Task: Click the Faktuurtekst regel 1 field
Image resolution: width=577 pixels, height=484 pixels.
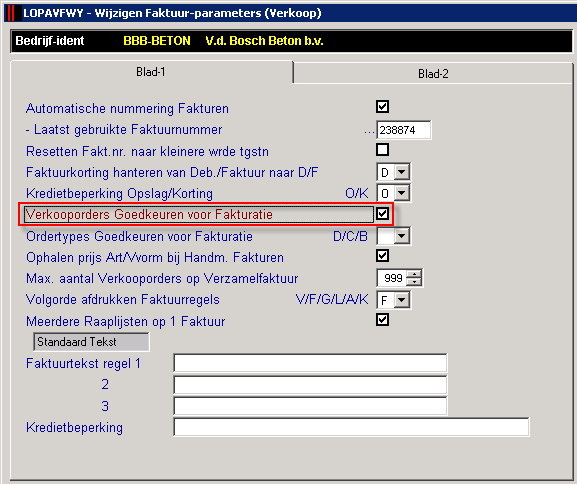Action: [310, 363]
